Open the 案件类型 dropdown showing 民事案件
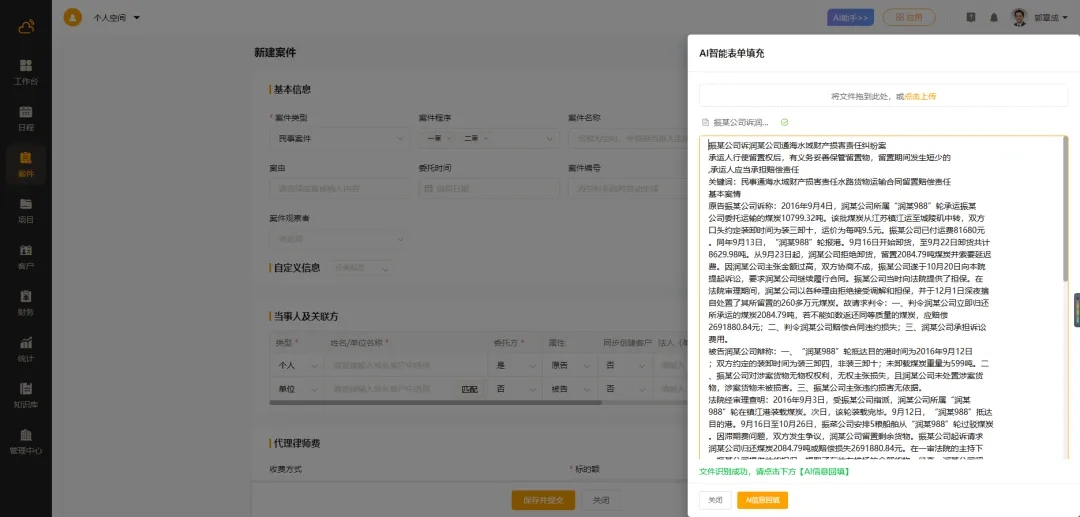 click(337, 138)
